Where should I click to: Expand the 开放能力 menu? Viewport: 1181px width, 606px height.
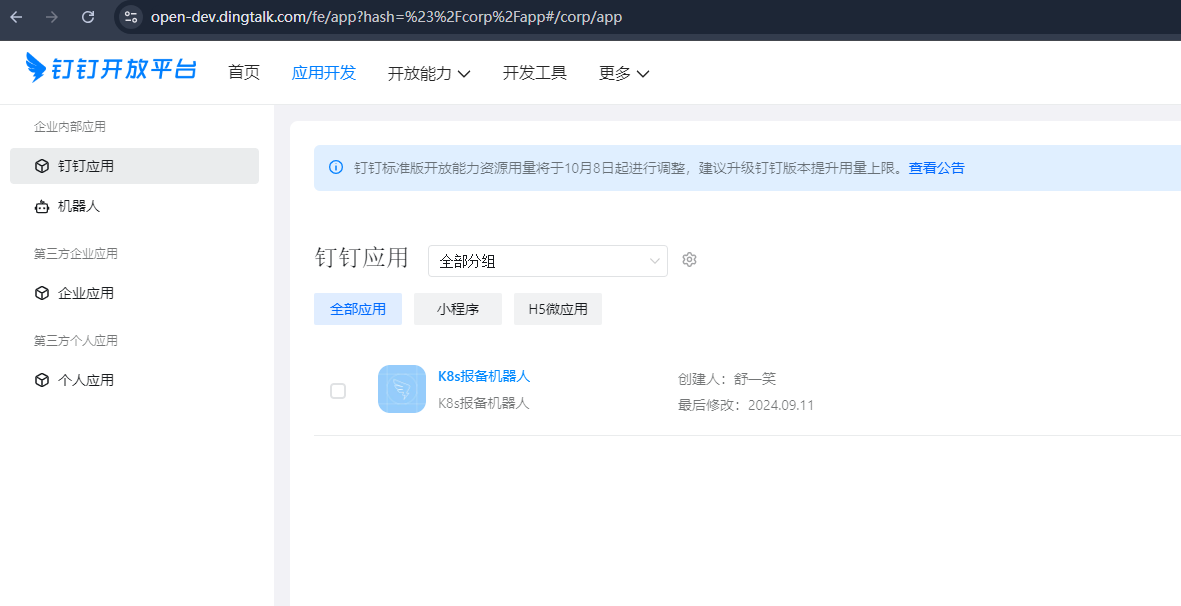pyautogui.click(x=429, y=73)
